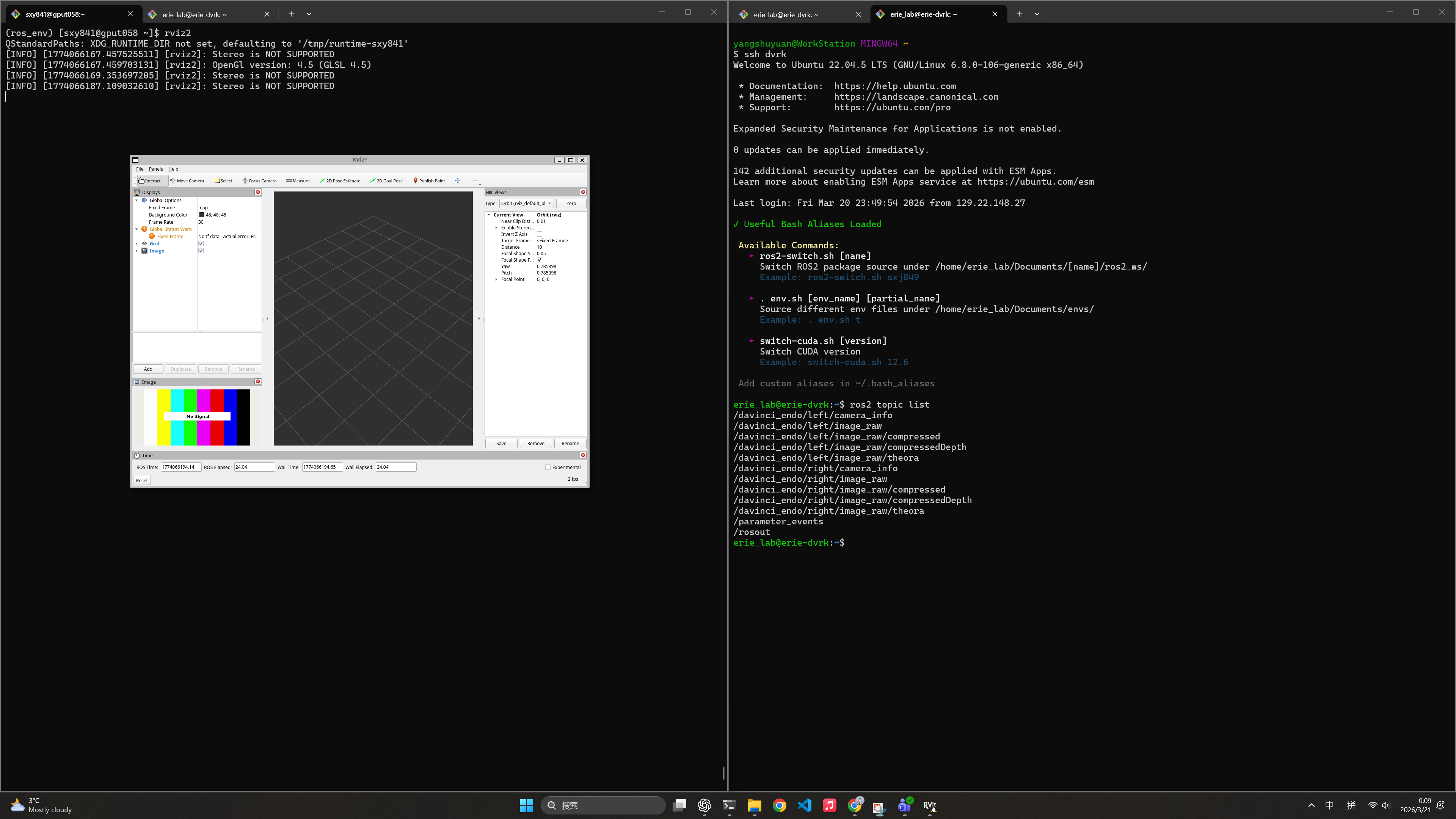Click the blue plus add-tool icon
The image size is (1456, 819).
coord(457,181)
